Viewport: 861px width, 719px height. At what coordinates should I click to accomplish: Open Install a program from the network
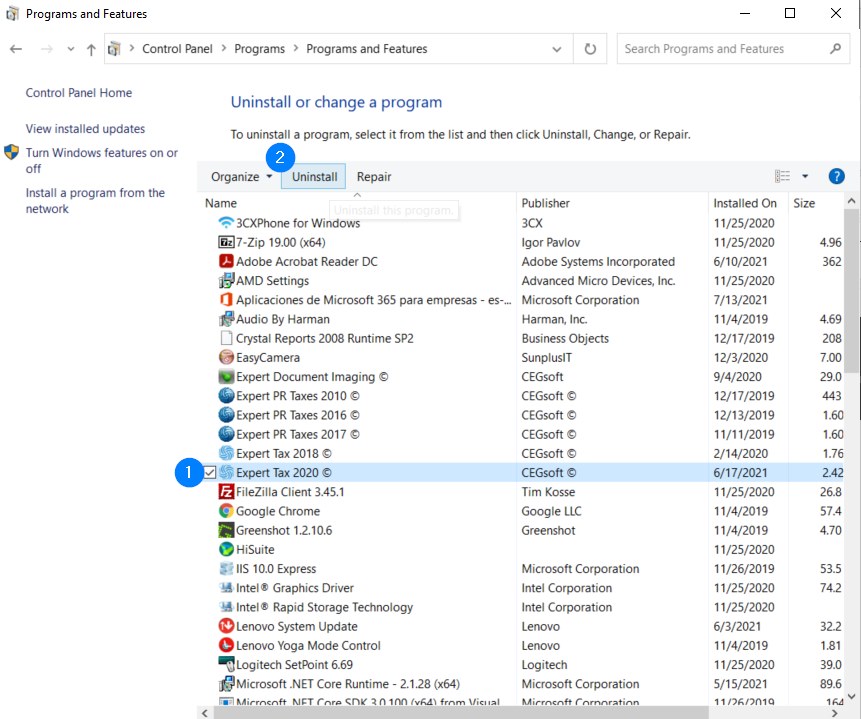95,200
